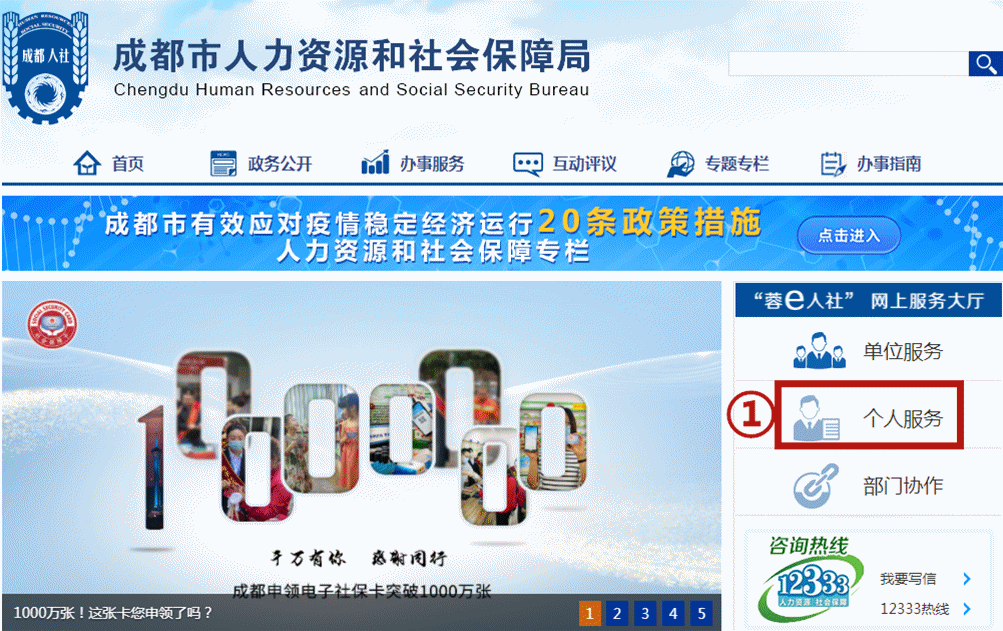
Task: Click the chevron arrow next to 12333热线
Action: 967,609
